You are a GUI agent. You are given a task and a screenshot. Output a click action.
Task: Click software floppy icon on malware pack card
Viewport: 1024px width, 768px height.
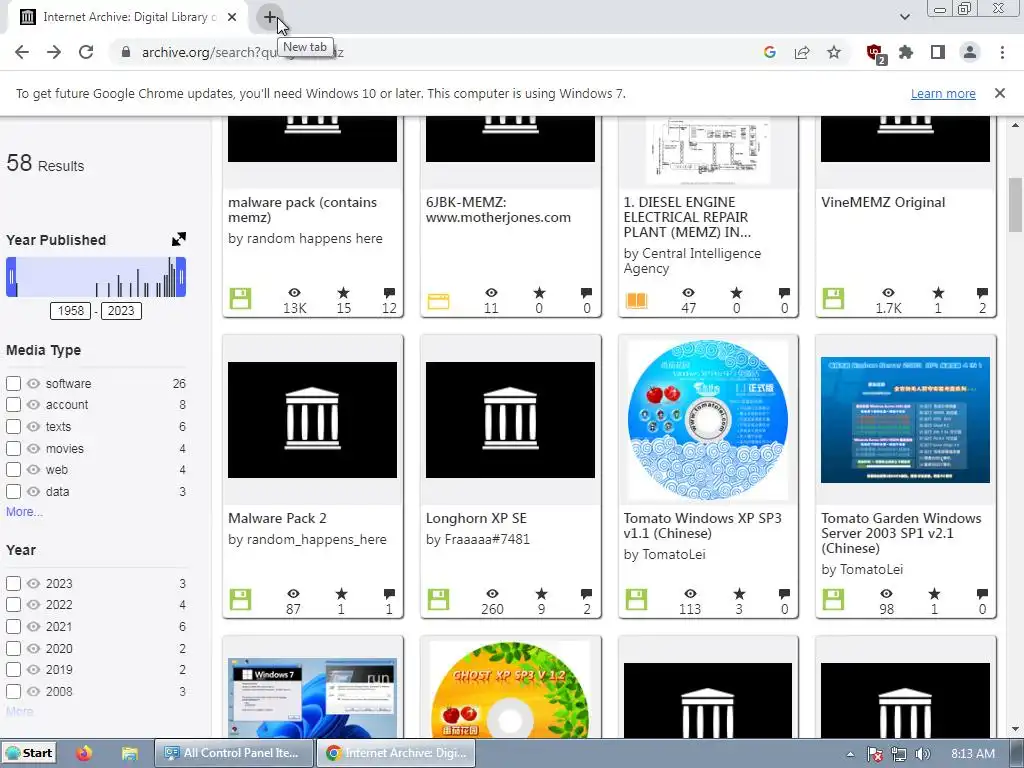click(x=240, y=298)
